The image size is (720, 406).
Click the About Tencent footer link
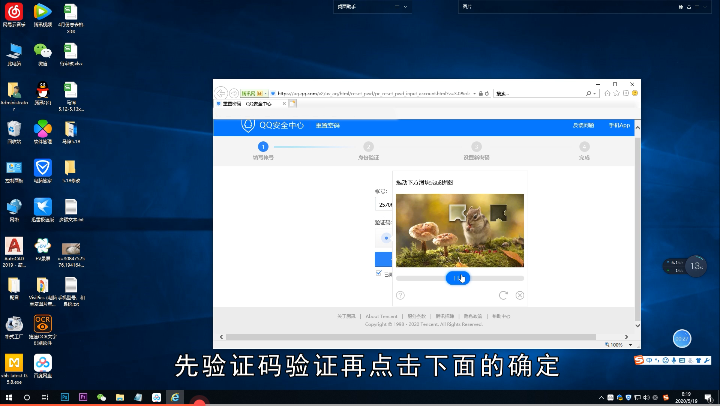tap(381, 316)
